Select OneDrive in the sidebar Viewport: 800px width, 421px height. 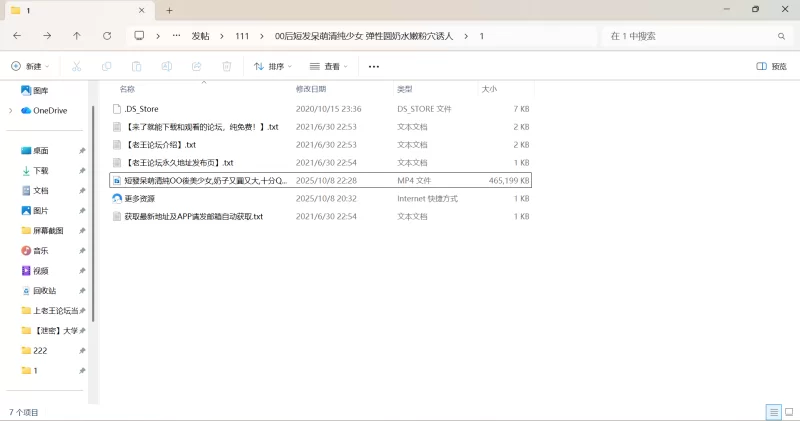(44, 110)
